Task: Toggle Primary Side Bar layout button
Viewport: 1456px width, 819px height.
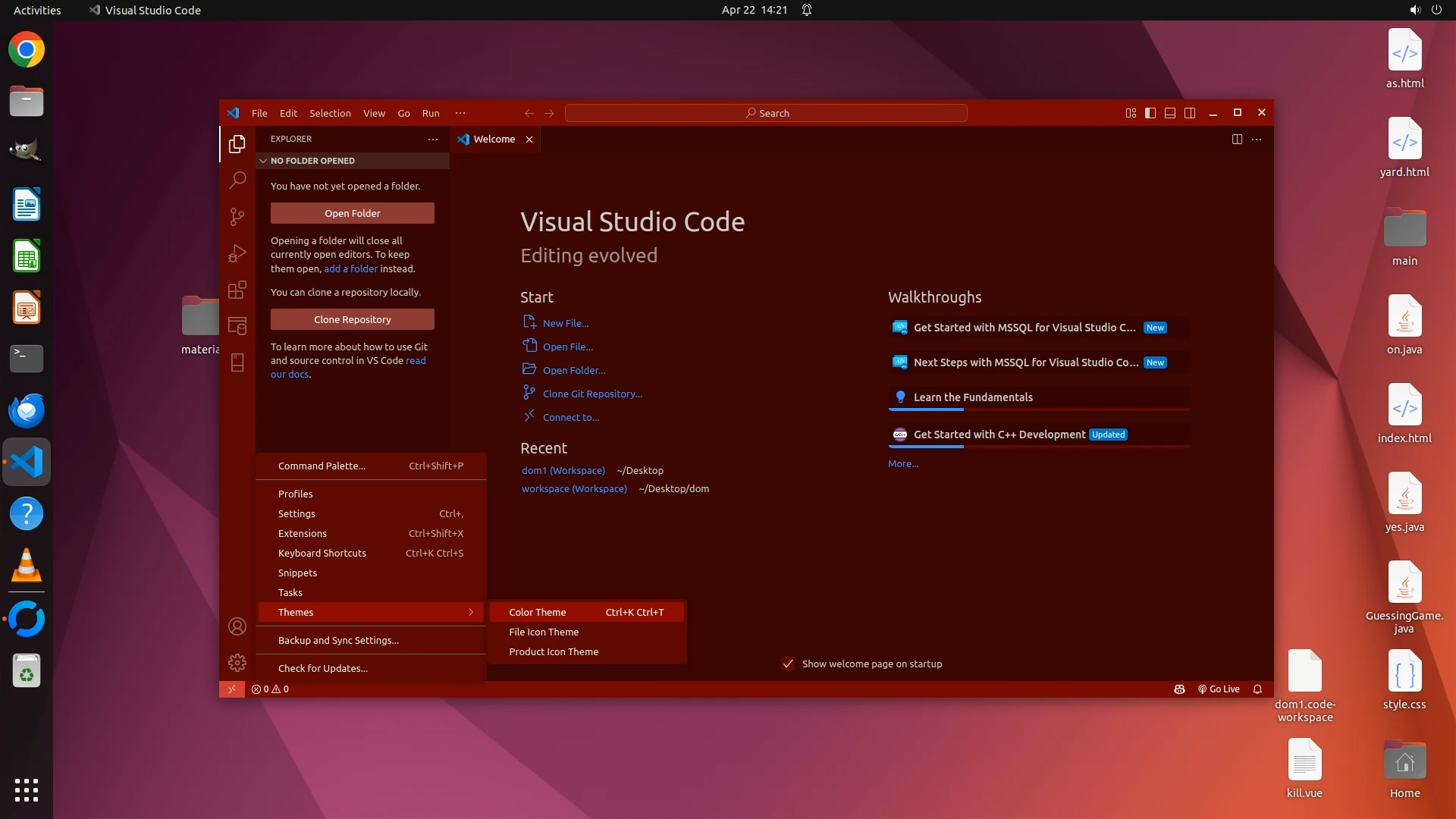Action: click(1150, 113)
